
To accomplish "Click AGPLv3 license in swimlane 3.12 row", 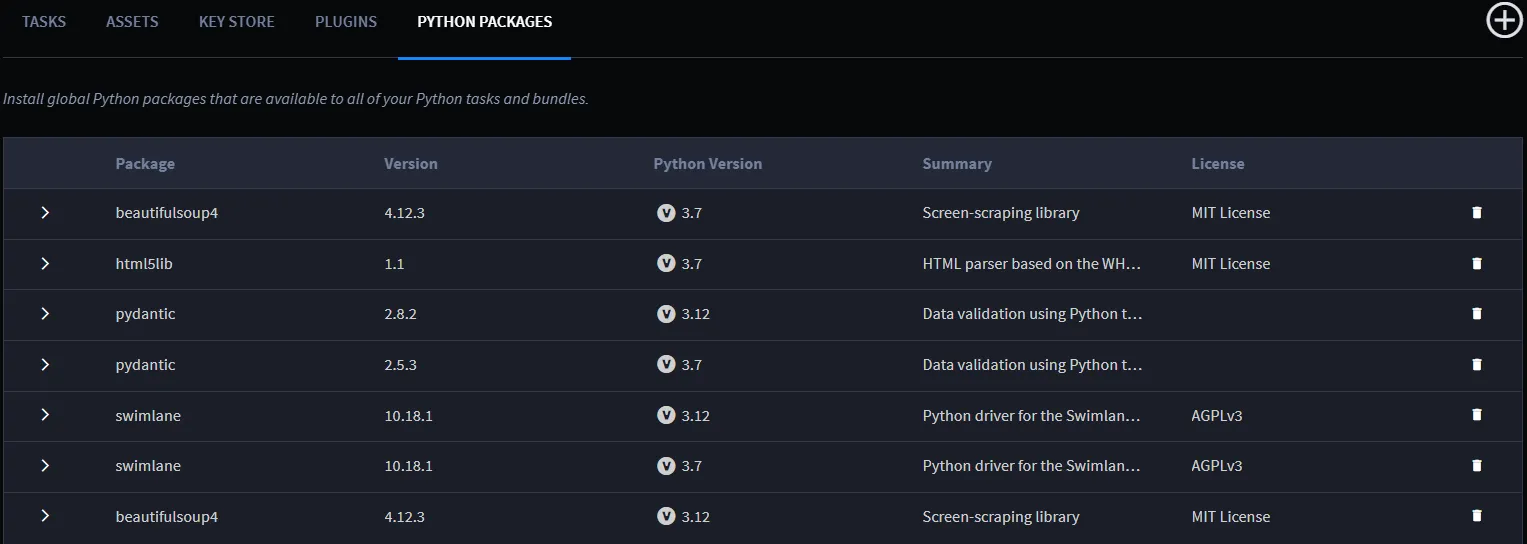I will 1217,415.
